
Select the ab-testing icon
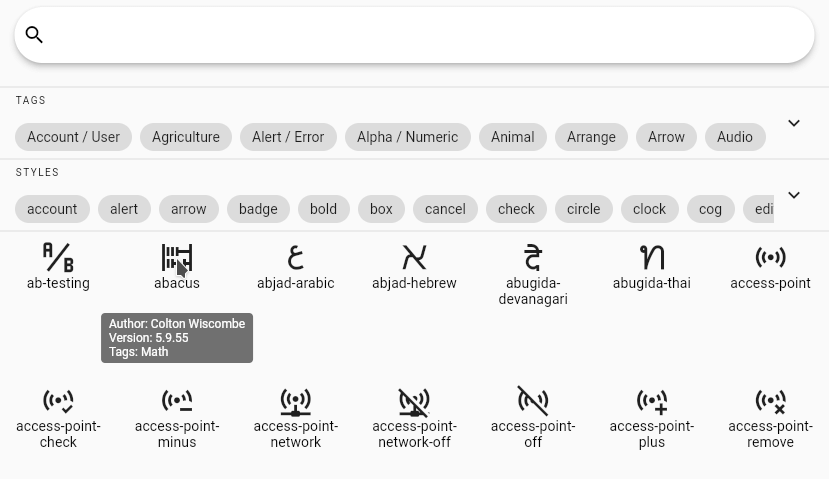58,258
